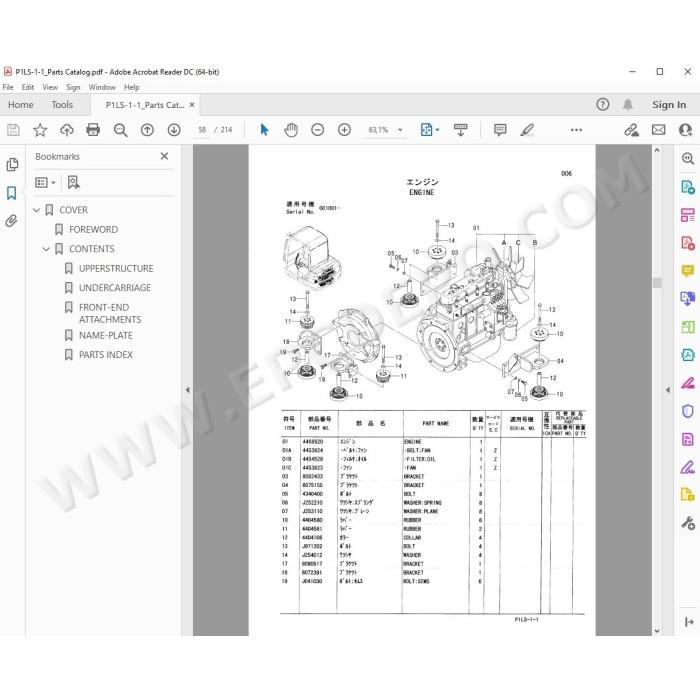Collapse the right tools pane bottom arrow
Viewport: 700px width, 700px height.
click(x=689, y=622)
